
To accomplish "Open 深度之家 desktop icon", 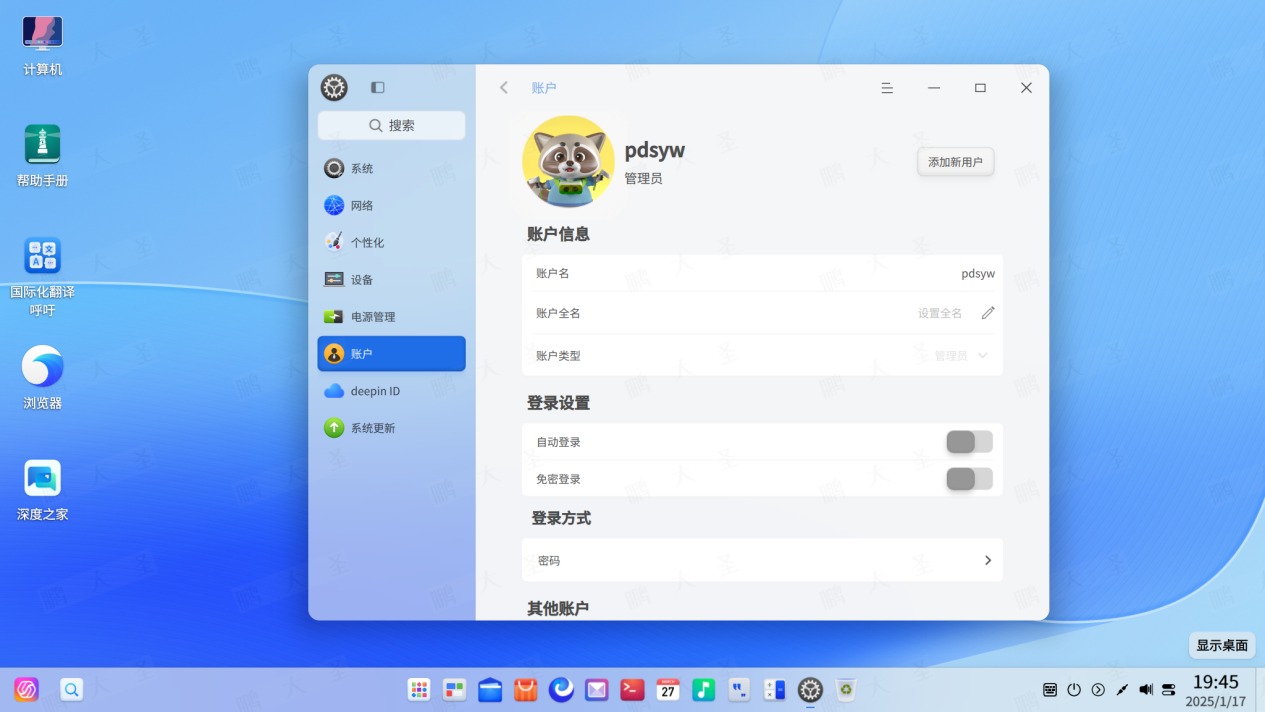I will pos(42,491).
